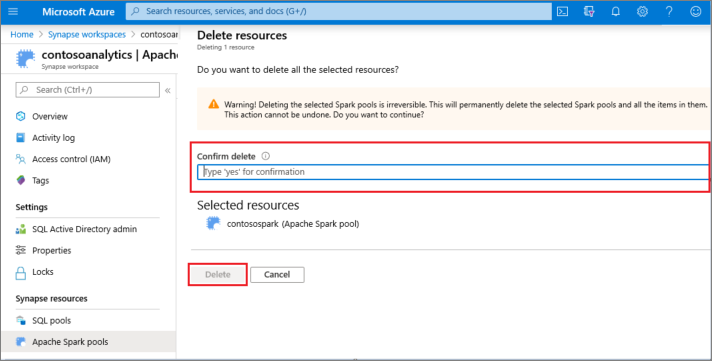Click the Delete button
Viewport: 712px width, 361px height.
tap(218, 274)
